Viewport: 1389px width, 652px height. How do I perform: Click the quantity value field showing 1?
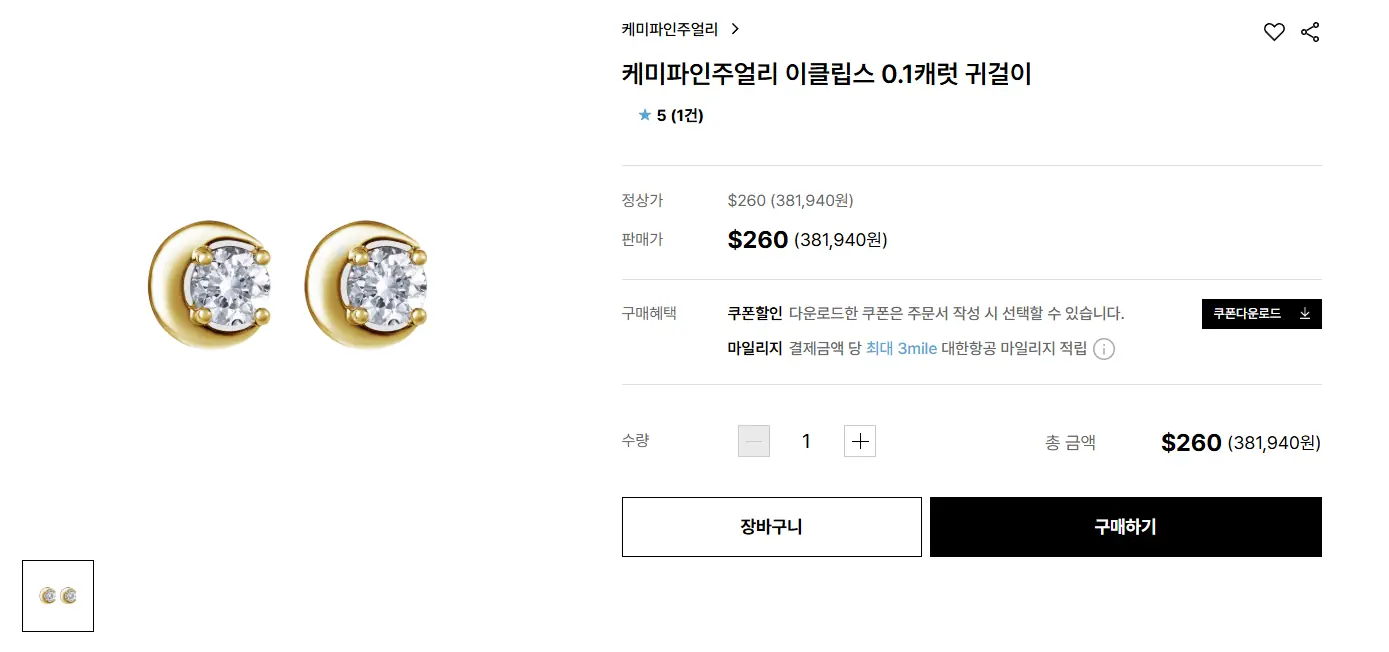(x=806, y=441)
